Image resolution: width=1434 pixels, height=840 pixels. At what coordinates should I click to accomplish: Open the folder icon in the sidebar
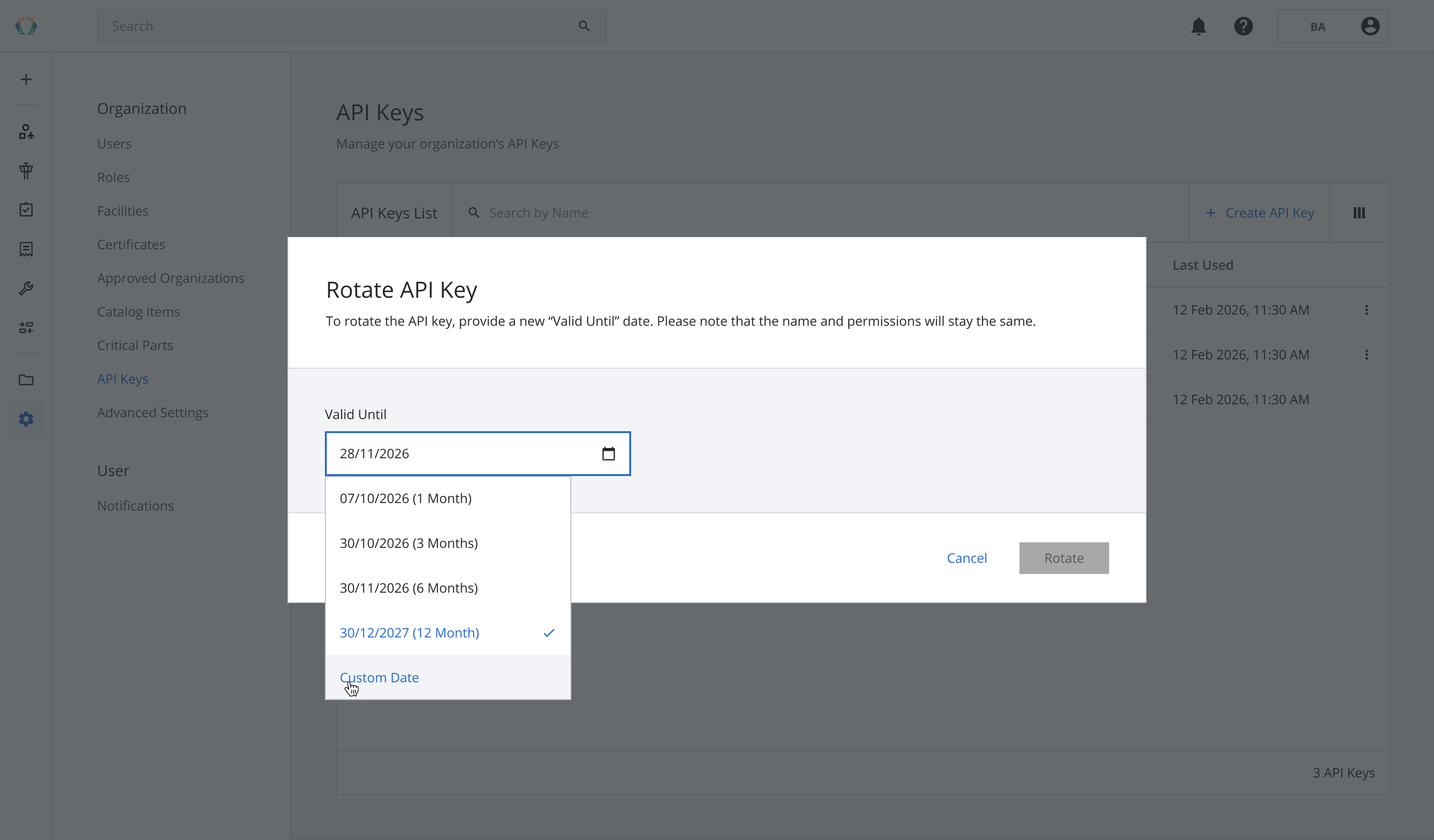(26, 380)
